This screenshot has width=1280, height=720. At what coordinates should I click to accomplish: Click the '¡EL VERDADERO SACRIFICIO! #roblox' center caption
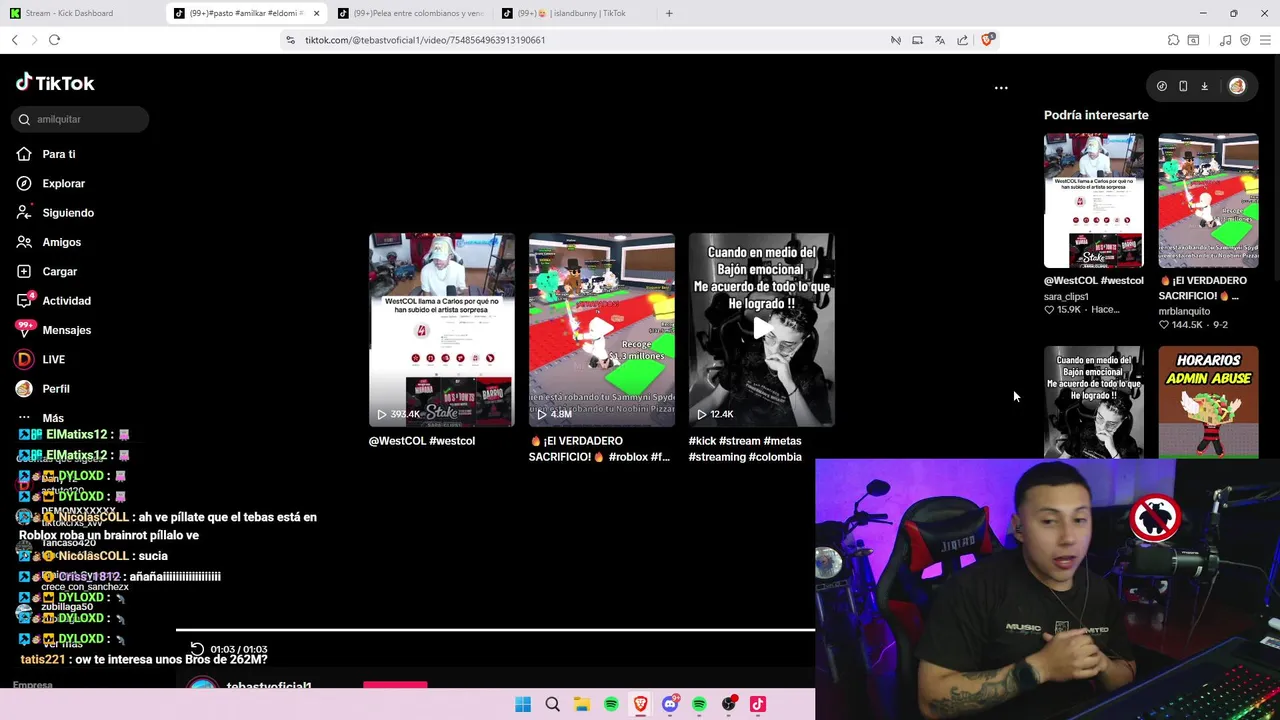point(600,449)
